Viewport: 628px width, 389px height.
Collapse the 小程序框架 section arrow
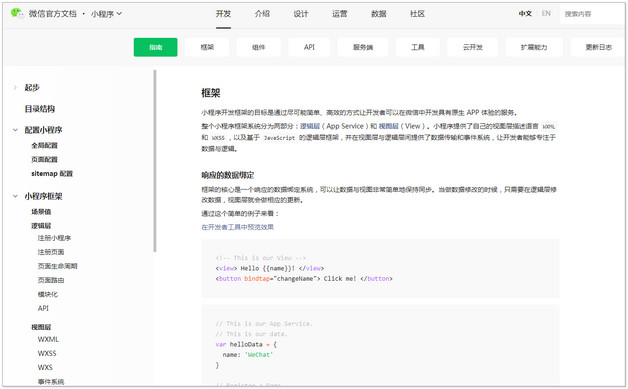[15, 196]
